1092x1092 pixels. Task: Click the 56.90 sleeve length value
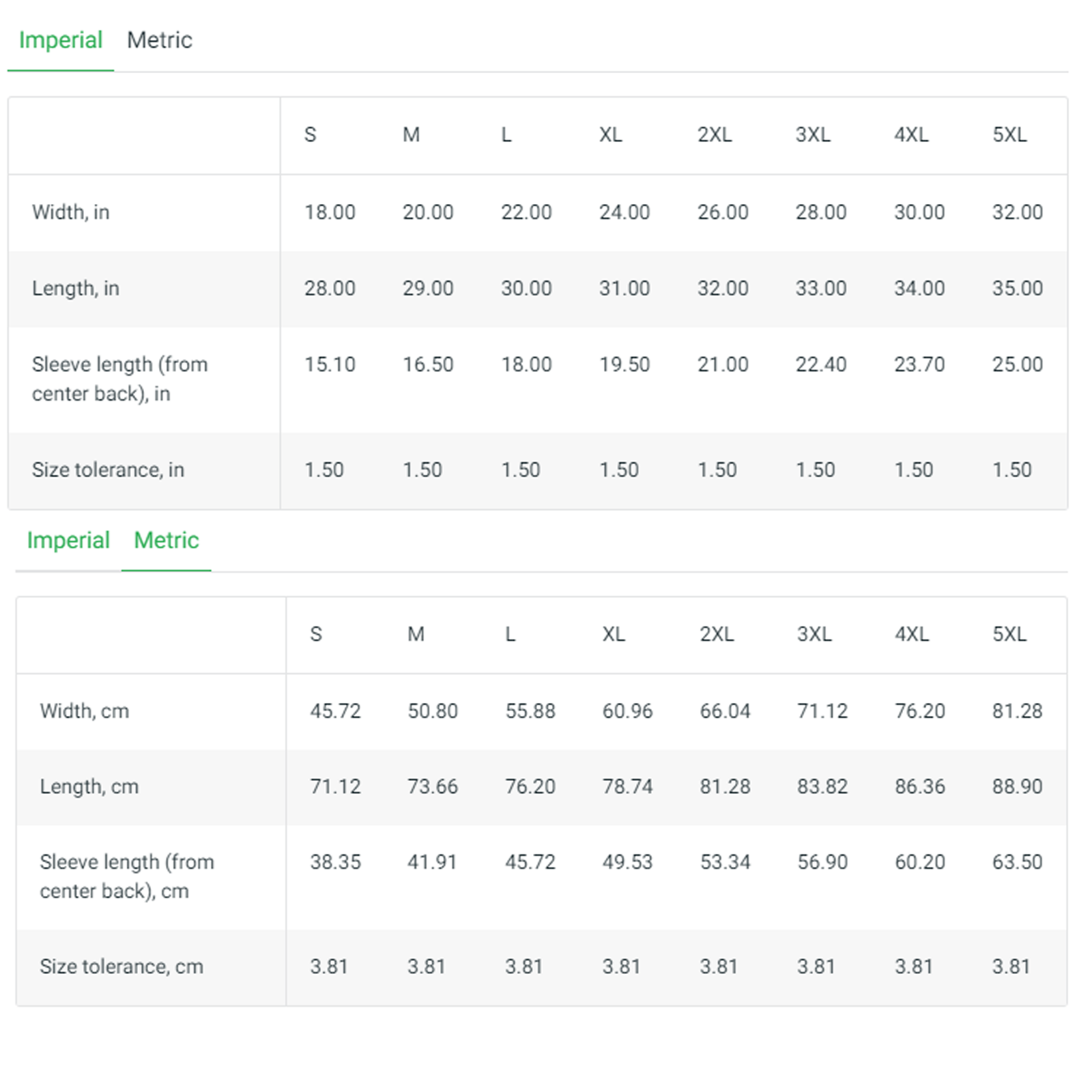822,862
